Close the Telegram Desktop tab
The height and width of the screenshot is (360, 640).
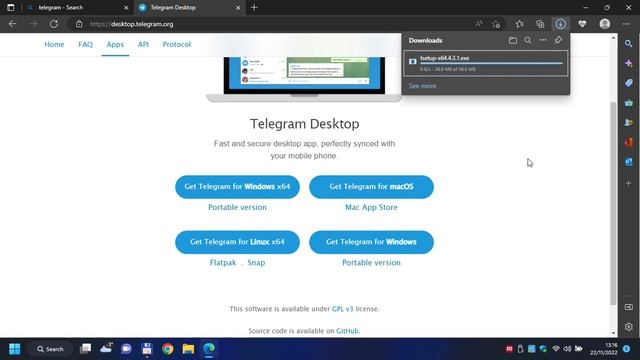coord(238,7)
